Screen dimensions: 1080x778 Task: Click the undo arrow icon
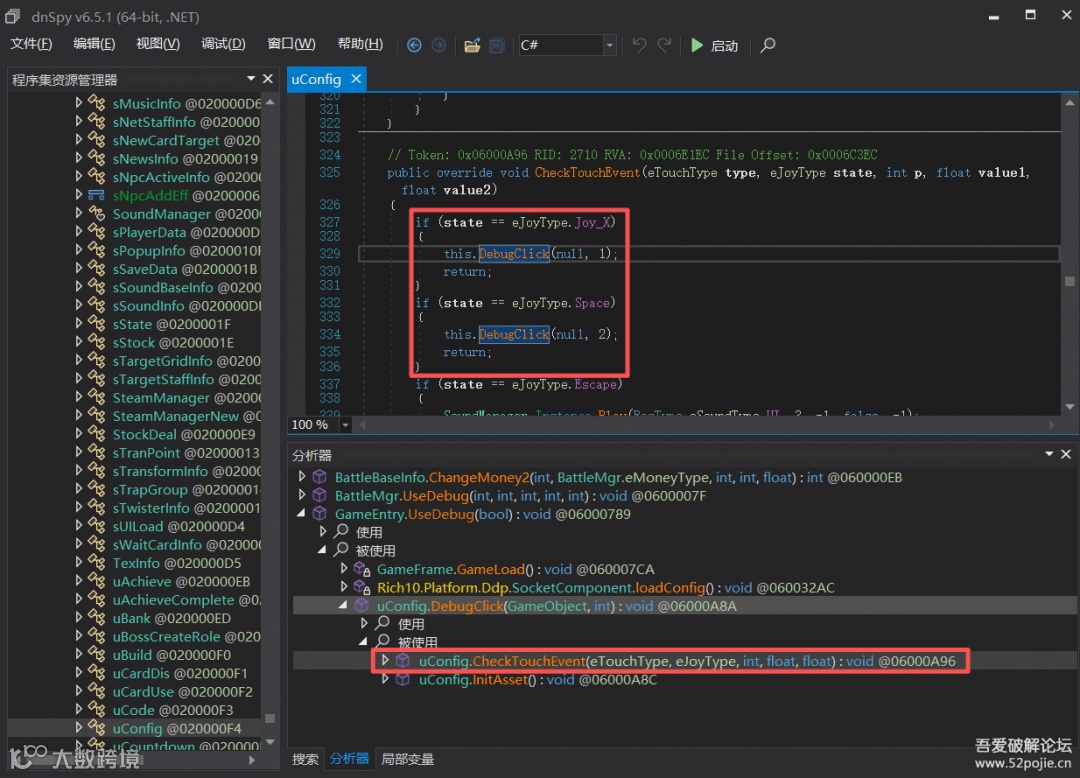pos(640,45)
